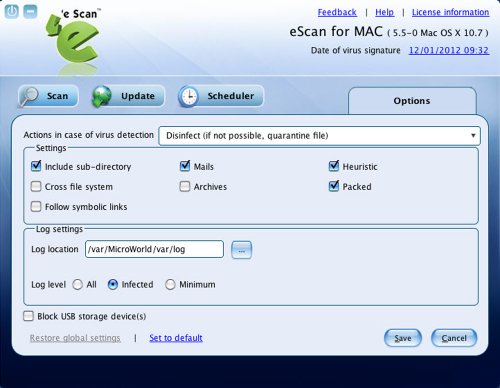500x388 pixels.
Task: Click the browse button next to Log location
Action: coord(242,250)
